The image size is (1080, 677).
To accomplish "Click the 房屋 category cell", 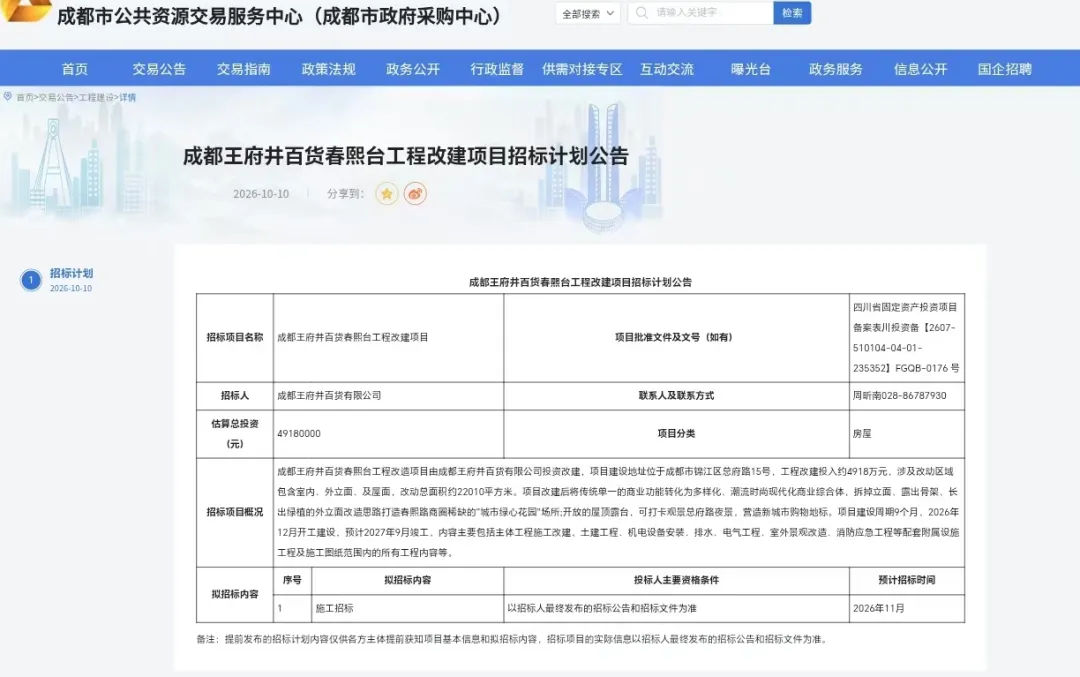I will coord(906,434).
